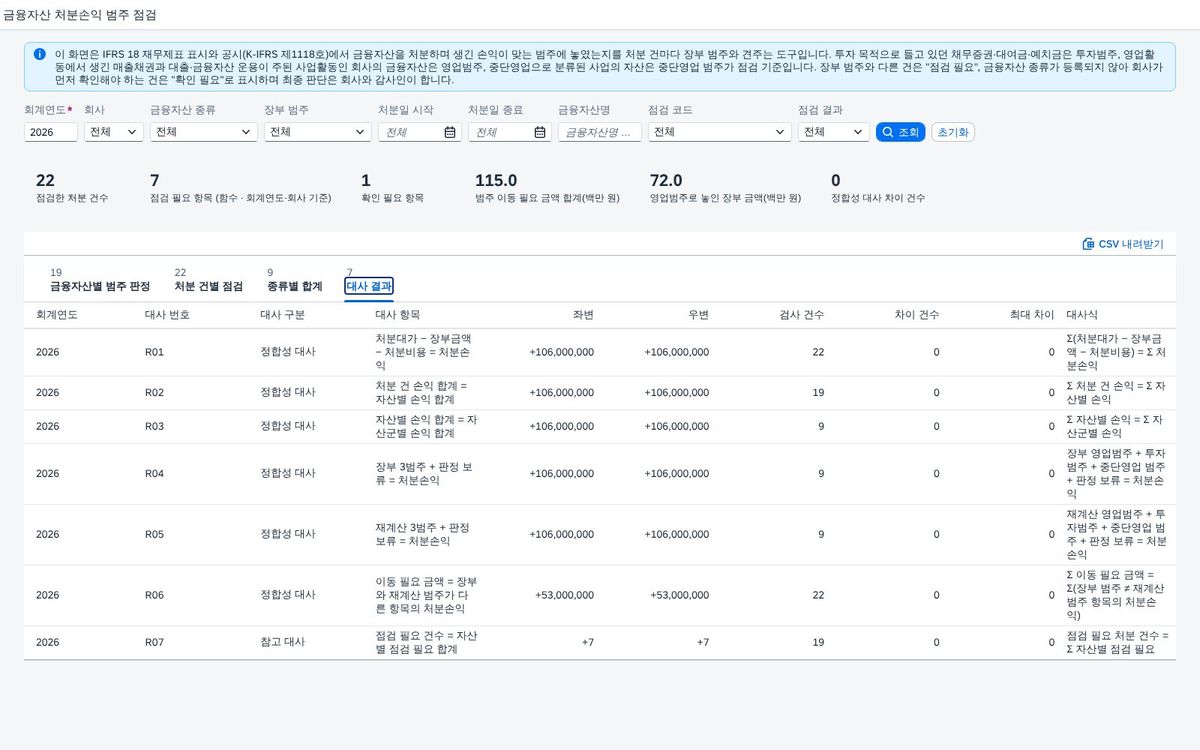Select the 대사 결과 tab
1200x750 pixels.
[369, 286]
